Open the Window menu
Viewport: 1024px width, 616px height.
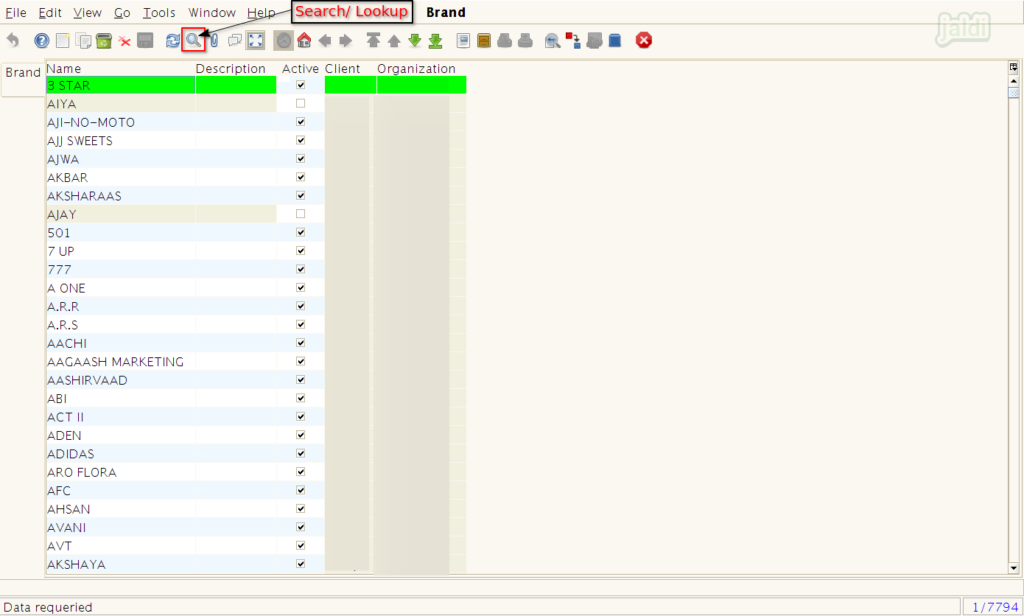[212, 13]
